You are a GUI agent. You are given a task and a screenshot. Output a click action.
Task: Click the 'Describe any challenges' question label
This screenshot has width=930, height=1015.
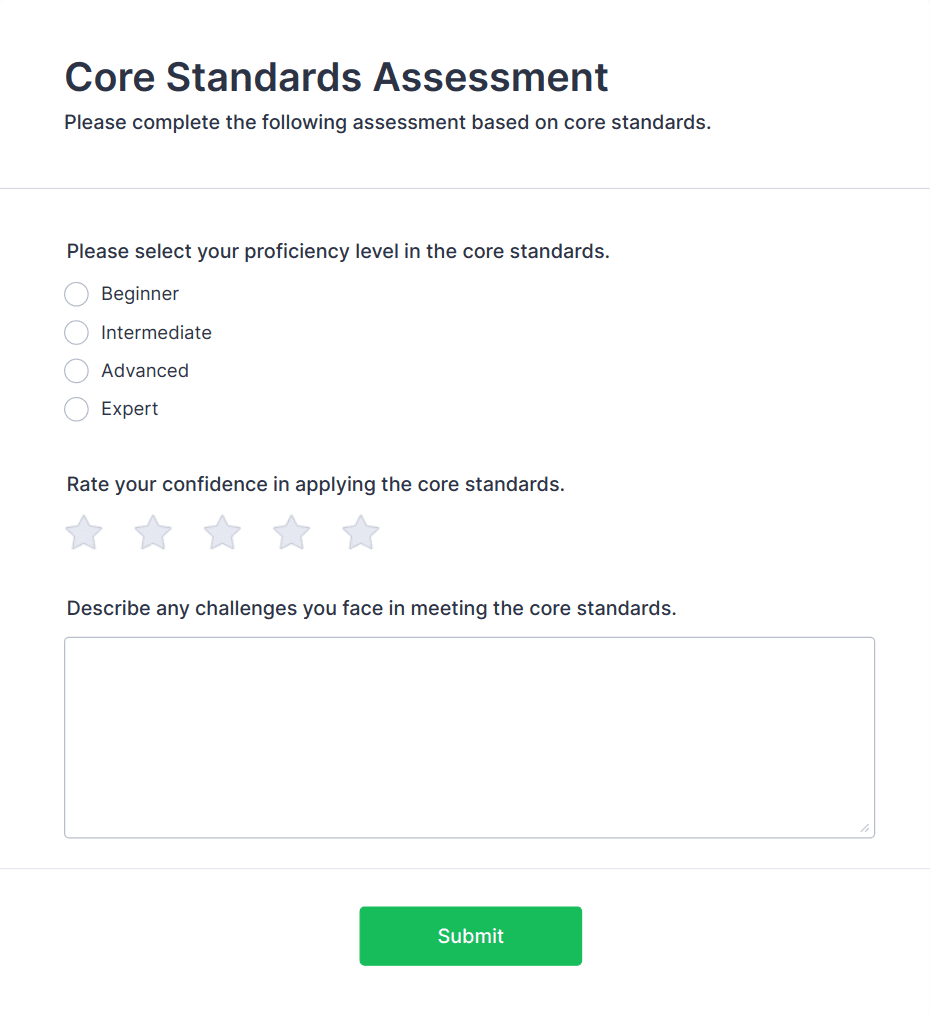pos(371,608)
